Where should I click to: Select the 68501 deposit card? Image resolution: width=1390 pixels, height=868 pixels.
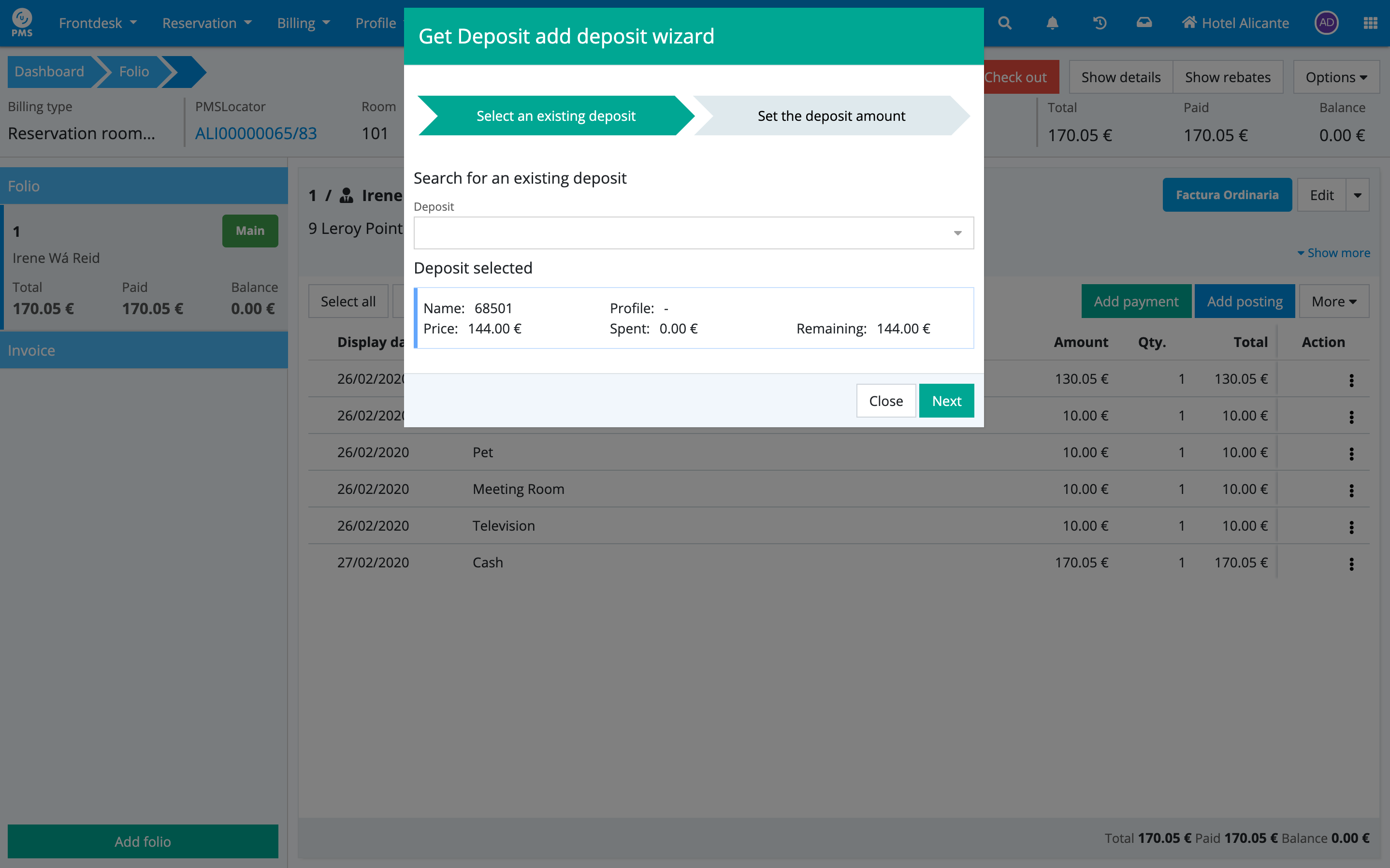[693, 318]
